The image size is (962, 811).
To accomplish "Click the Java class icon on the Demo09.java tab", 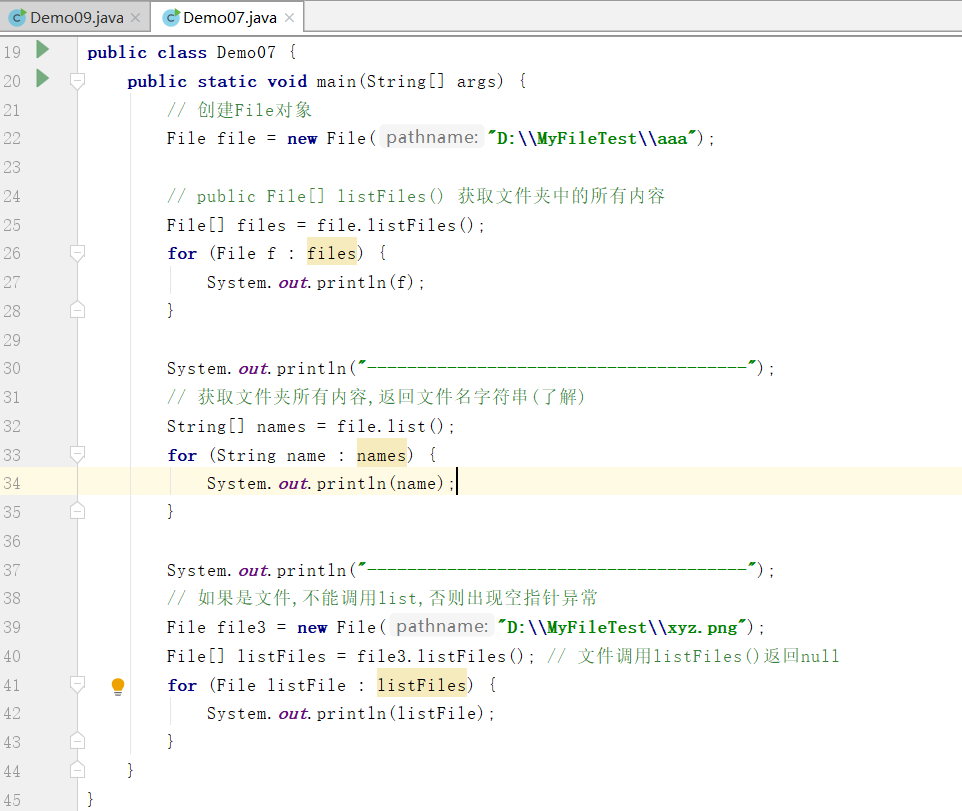I will pyautogui.click(x=17, y=18).
